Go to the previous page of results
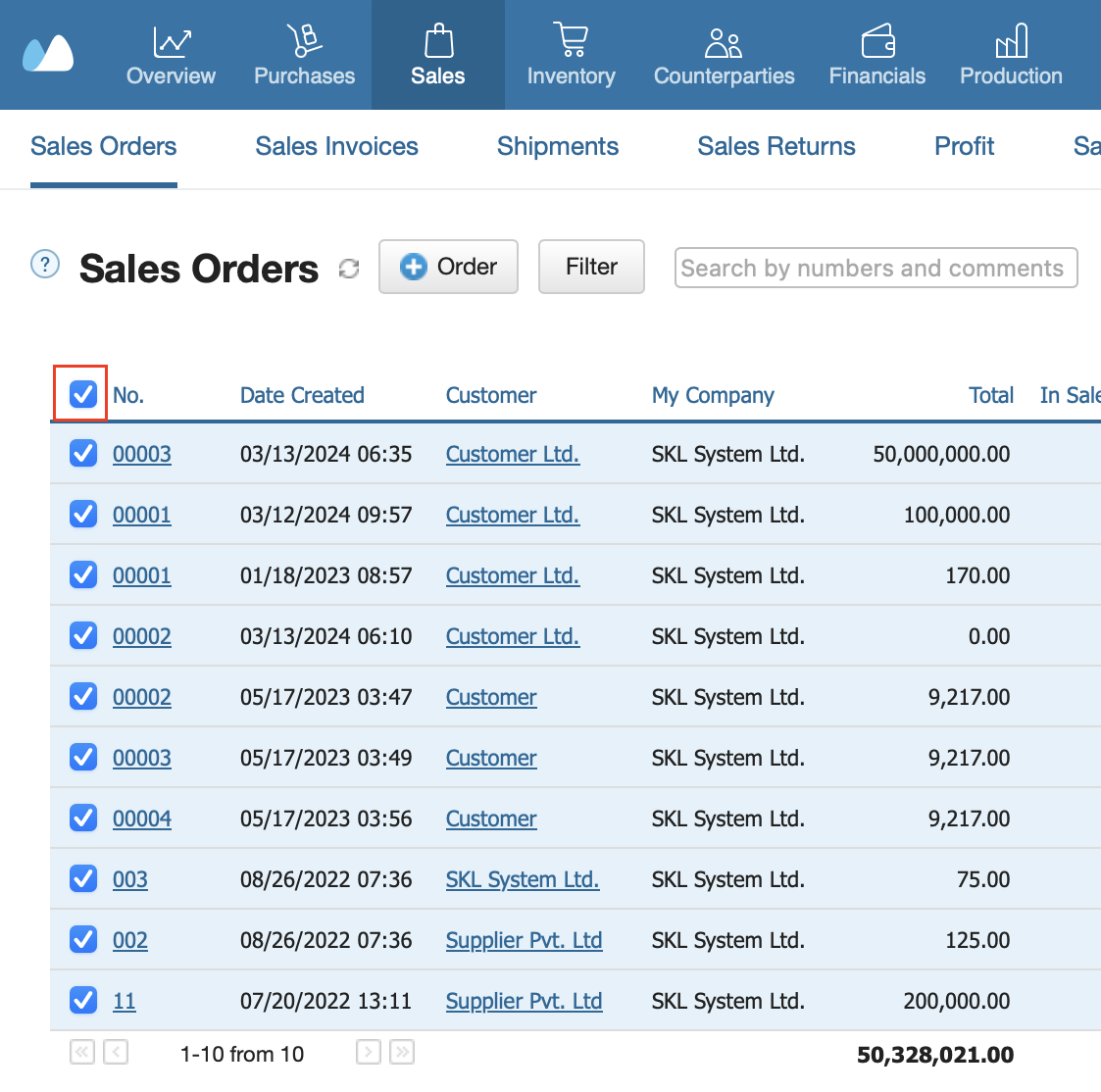This screenshot has width=1101, height=1092. pyautogui.click(x=115, y=1052)
